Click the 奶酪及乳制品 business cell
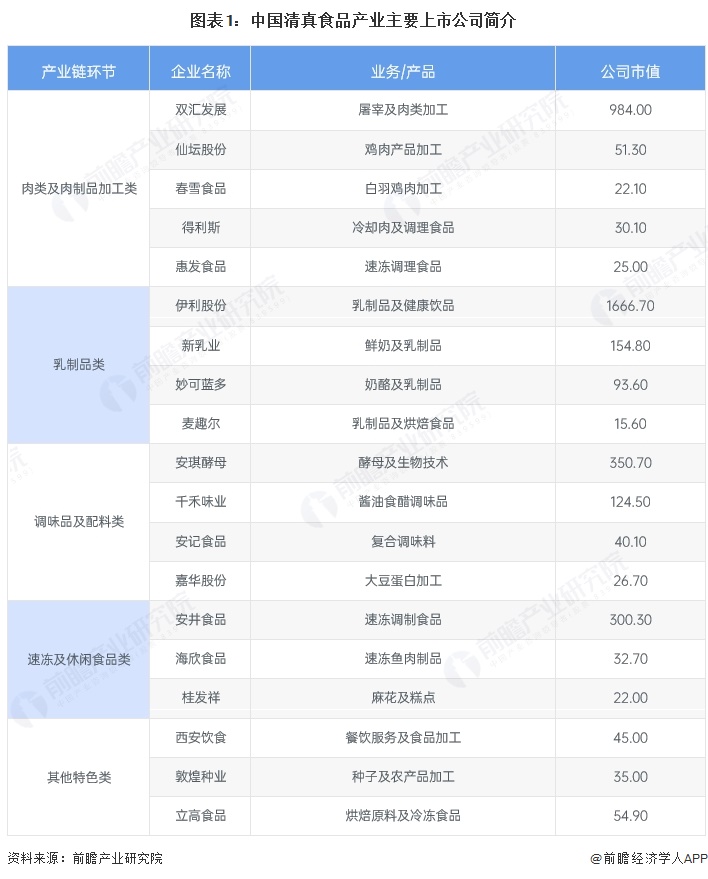Screen dimensions: 708x879 coord(402,385)
